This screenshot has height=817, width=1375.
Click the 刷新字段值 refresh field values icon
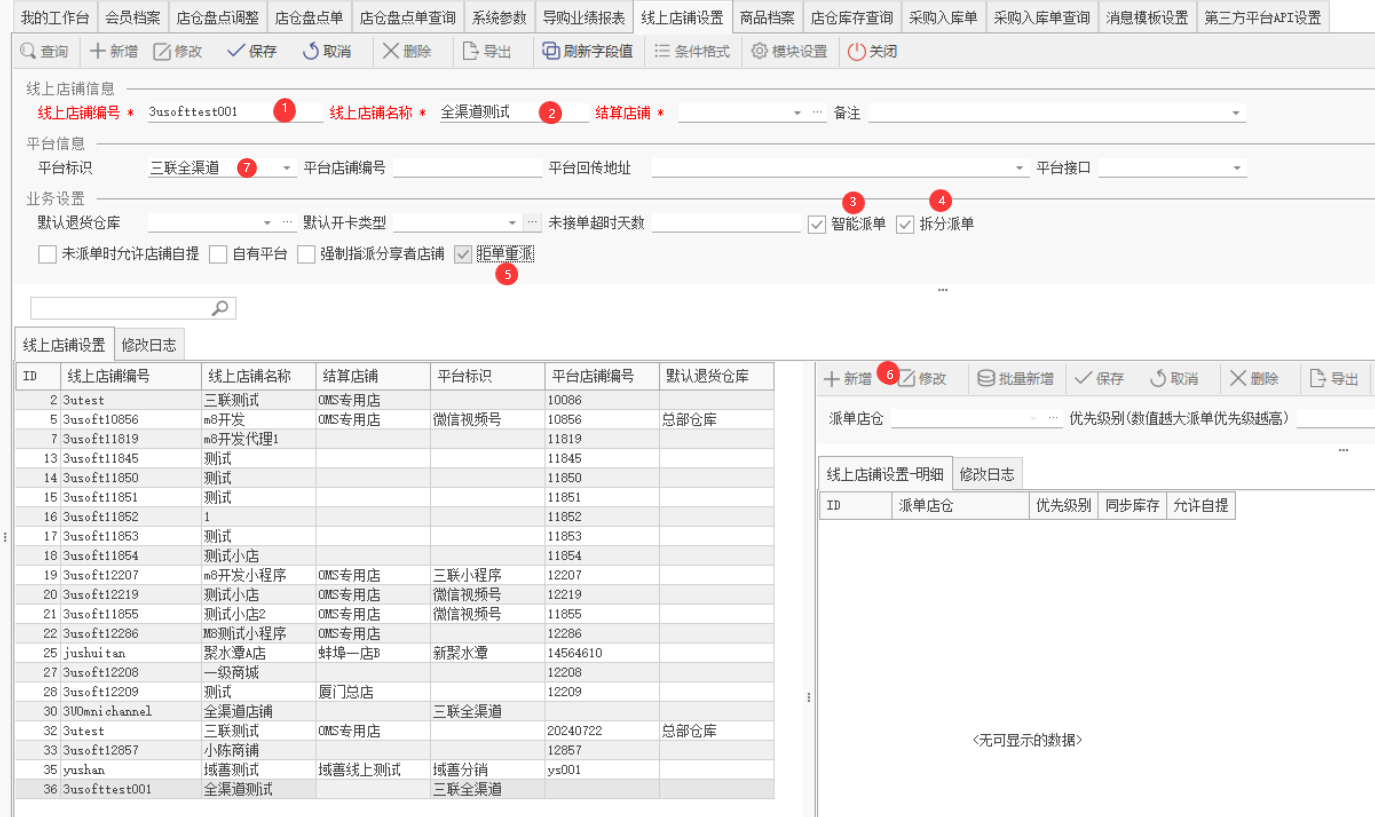click(551, 51)
